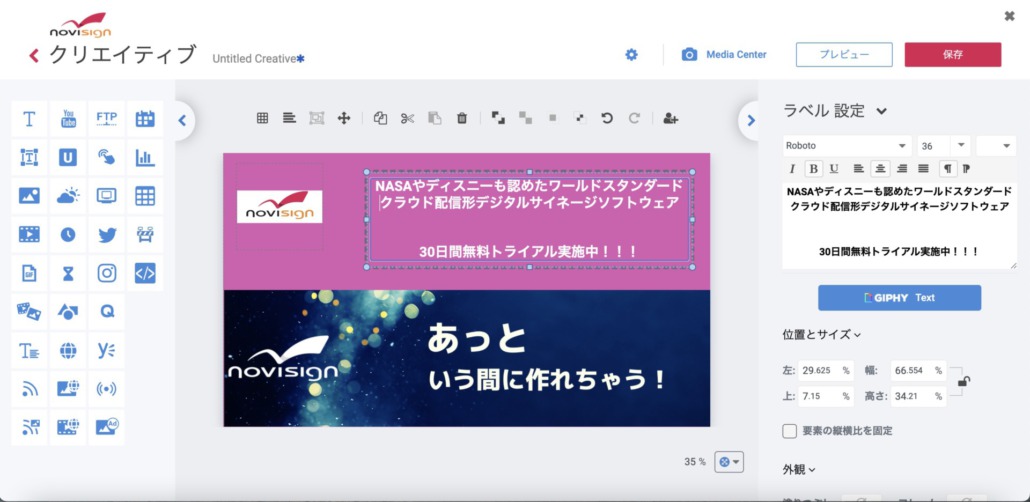Toggle italic text formatting
The height and width of the screenshot is (502, 1030).
792,169
